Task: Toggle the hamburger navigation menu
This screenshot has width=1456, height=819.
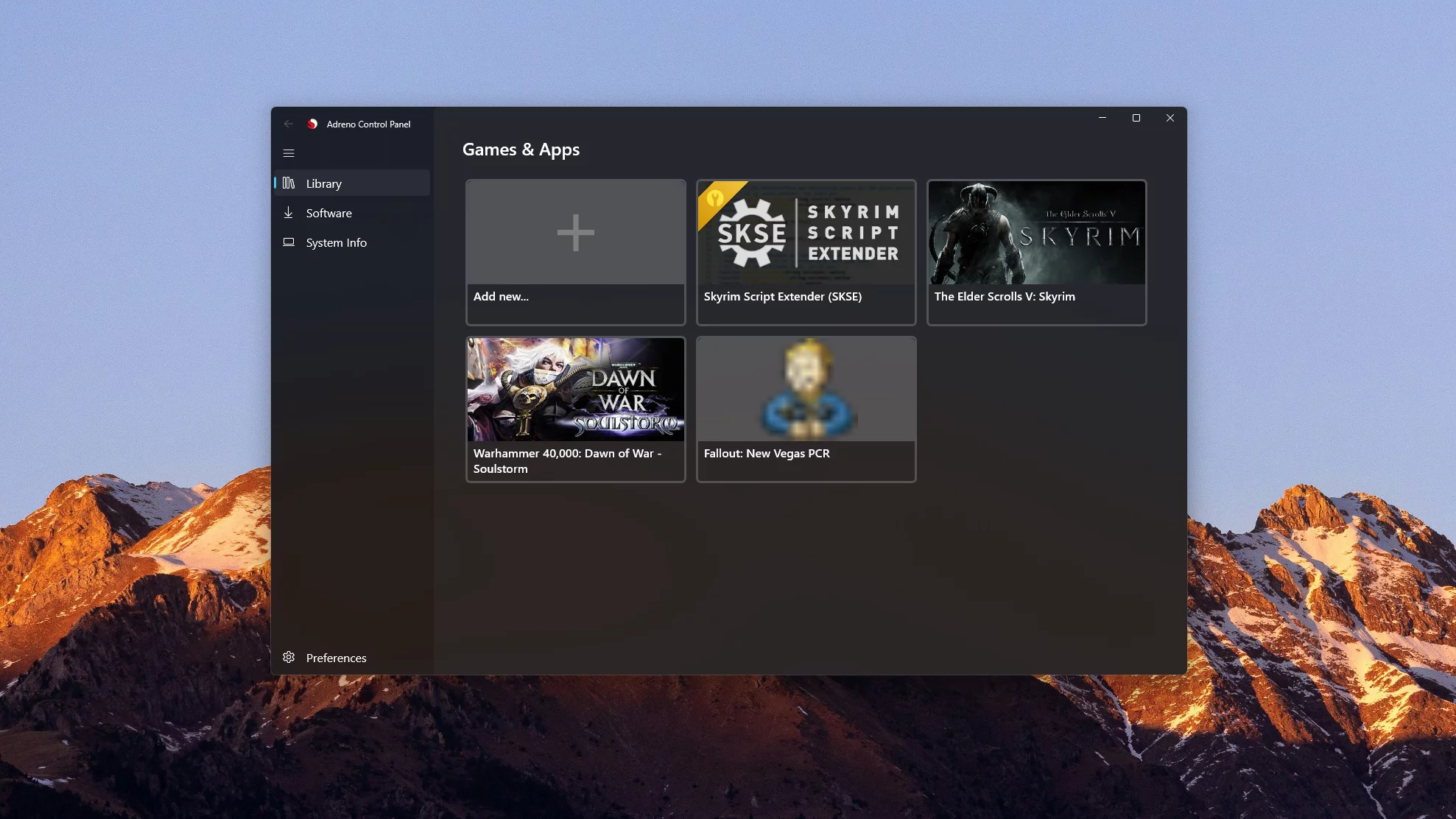Action: click(289, 153)
